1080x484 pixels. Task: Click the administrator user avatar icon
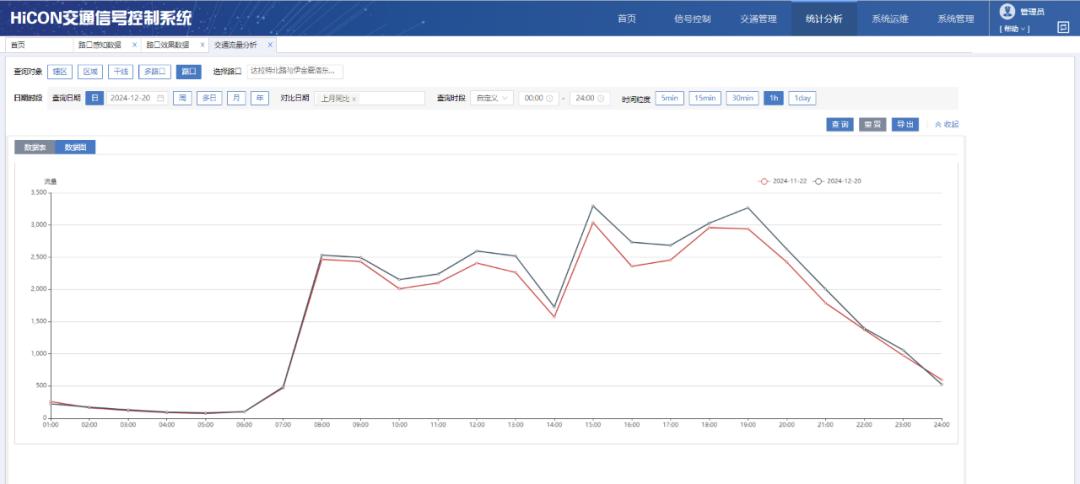tap(1007, 11)
